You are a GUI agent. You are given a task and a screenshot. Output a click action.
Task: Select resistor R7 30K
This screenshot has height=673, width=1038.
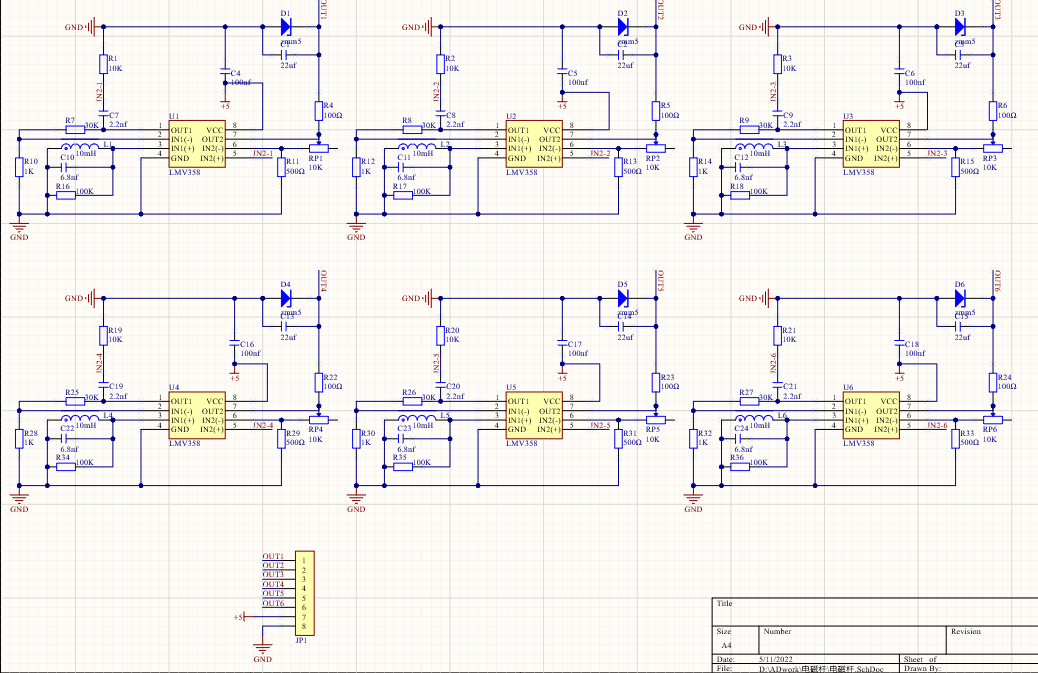75,130
